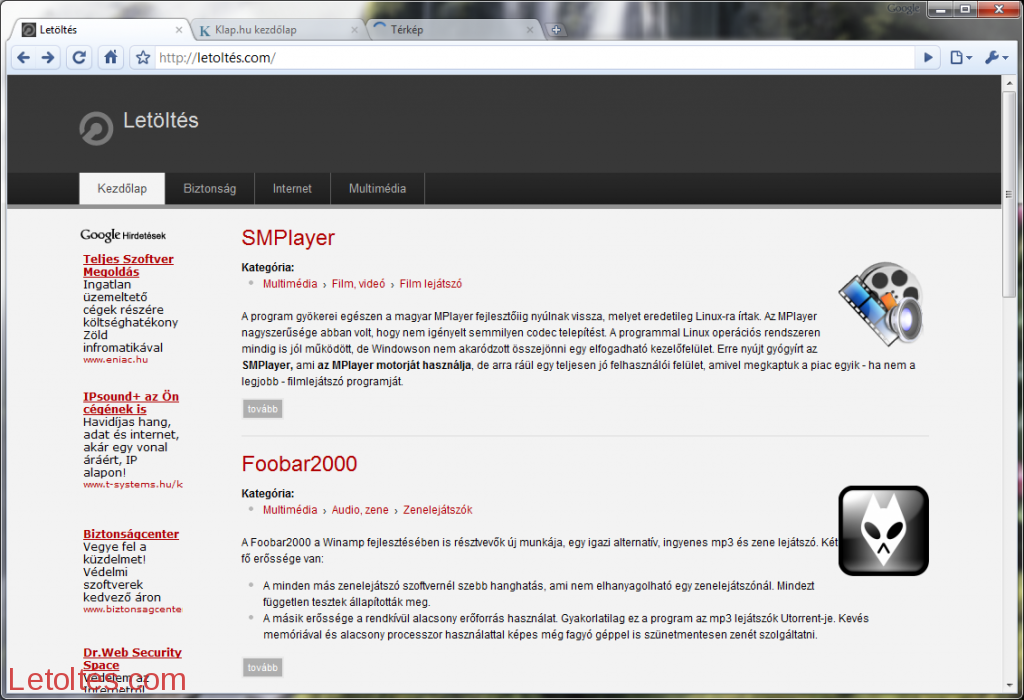The height and width of the screenshot is (700, 1024).
Task: Click the address bar URL field
Action: coord(534,57)
